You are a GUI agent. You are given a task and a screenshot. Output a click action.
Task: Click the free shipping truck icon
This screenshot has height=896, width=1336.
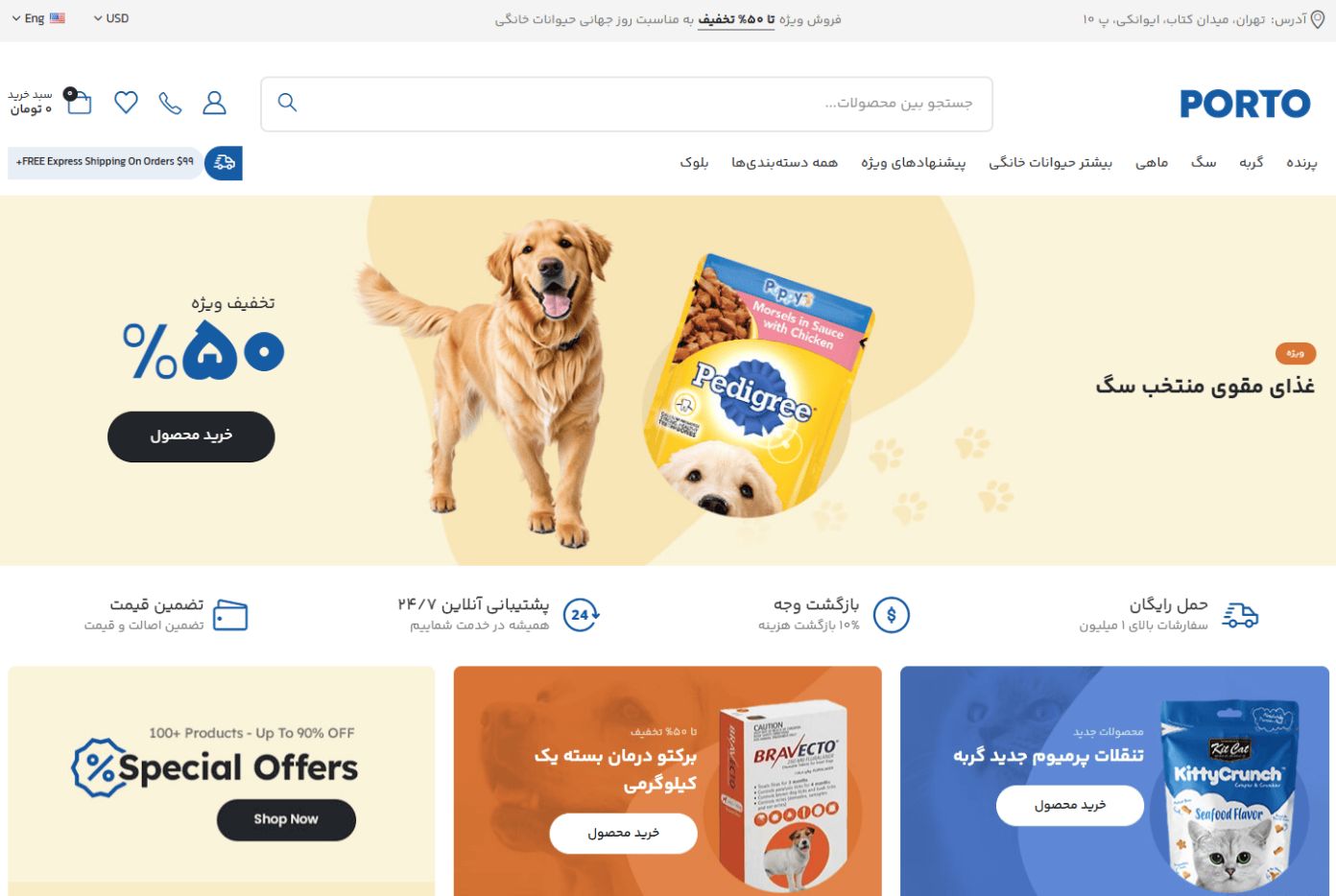224,163
